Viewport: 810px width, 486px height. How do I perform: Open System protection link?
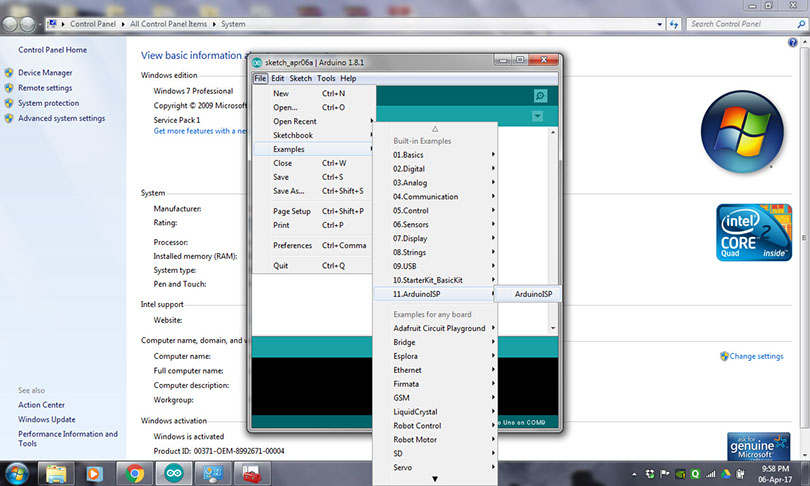coord(49,103)
